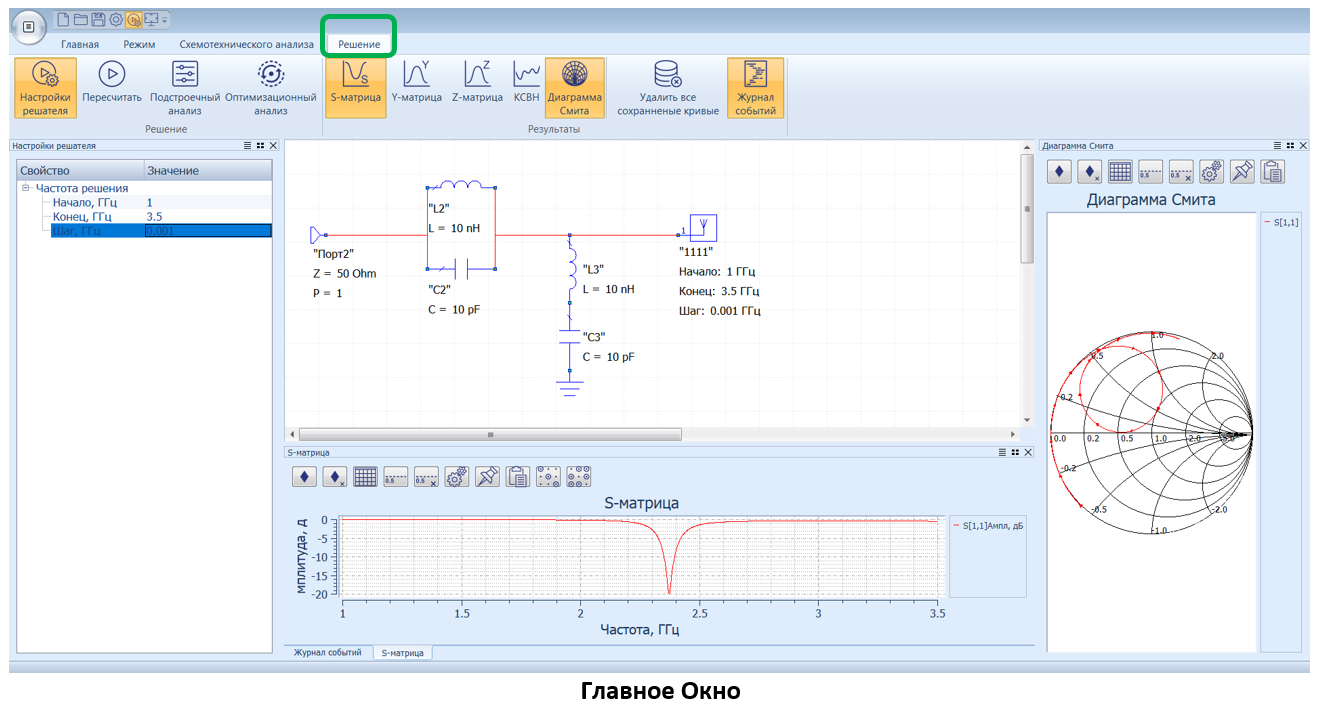Open the quick access toolbar dropdown arrow
The image size is (1320, 706).
165,20
